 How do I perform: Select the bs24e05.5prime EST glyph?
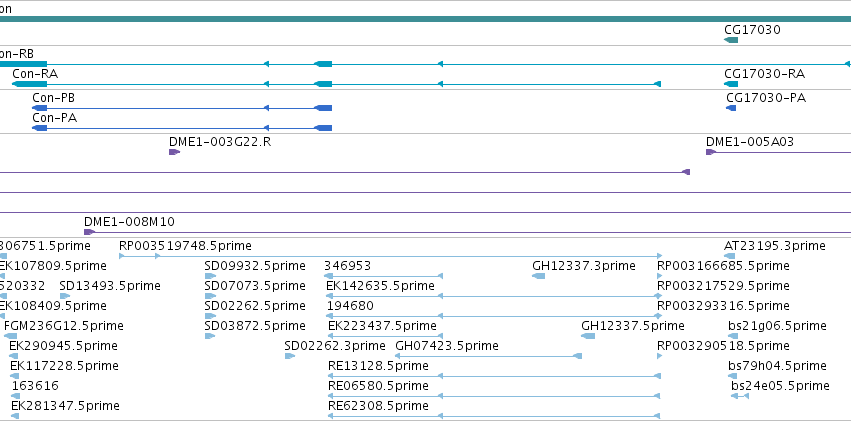740,396
